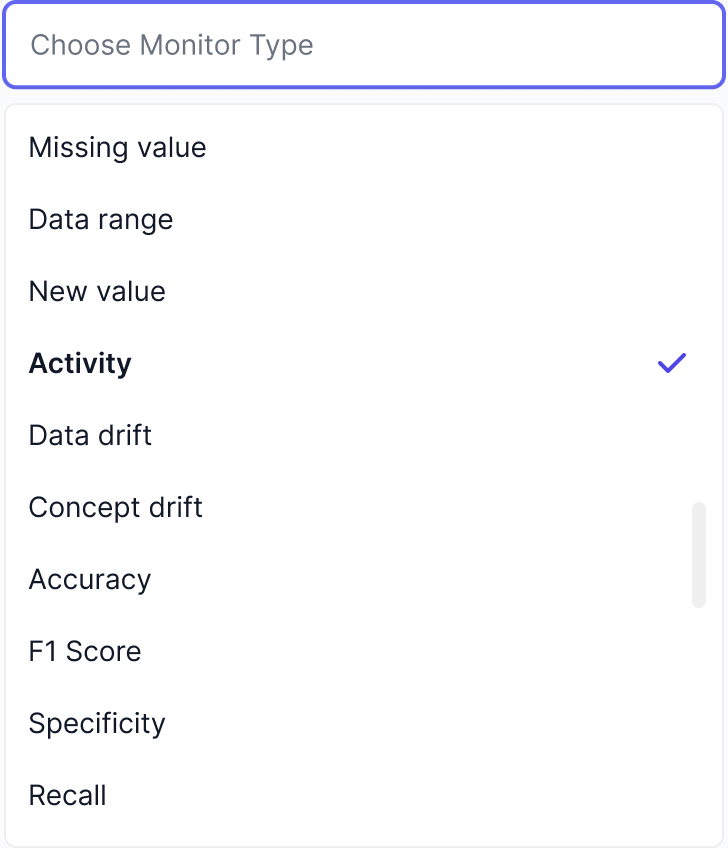728x848 pixels.
Task: Click the scrollbar track below the thumb
Action: 699,720
